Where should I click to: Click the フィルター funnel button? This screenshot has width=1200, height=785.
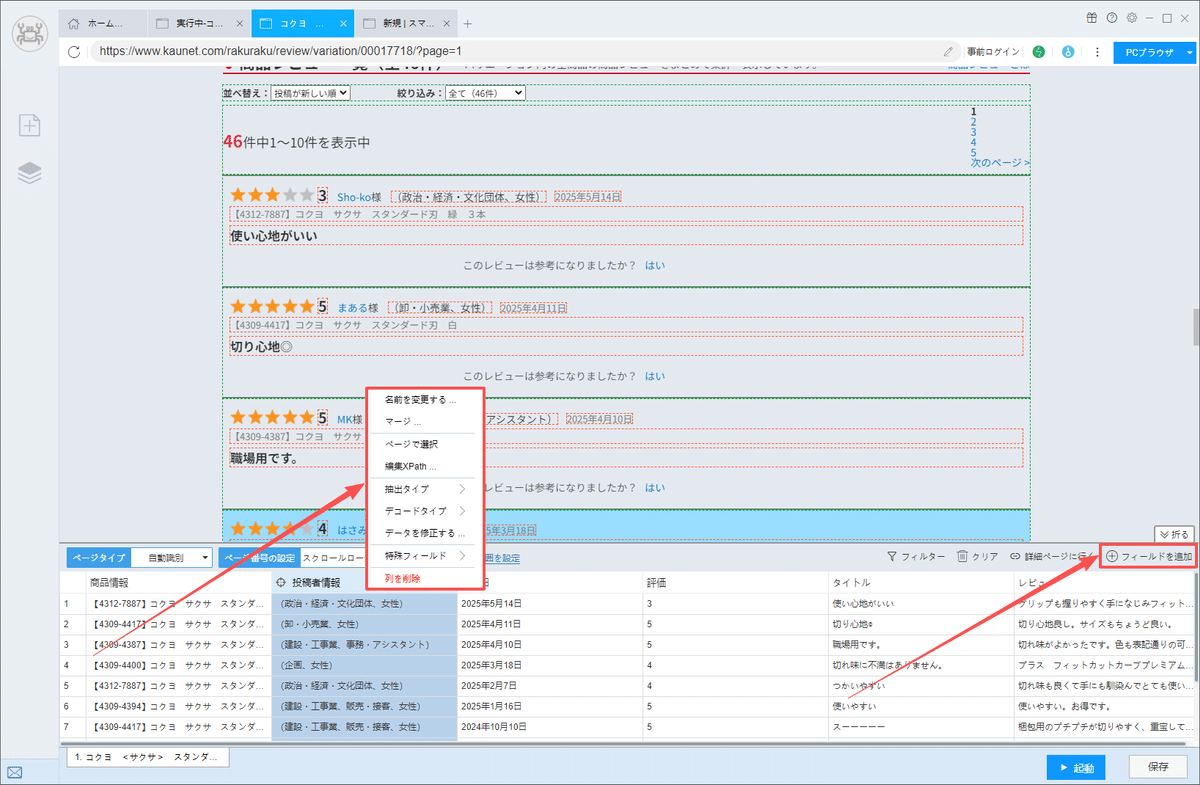point(916,556)
